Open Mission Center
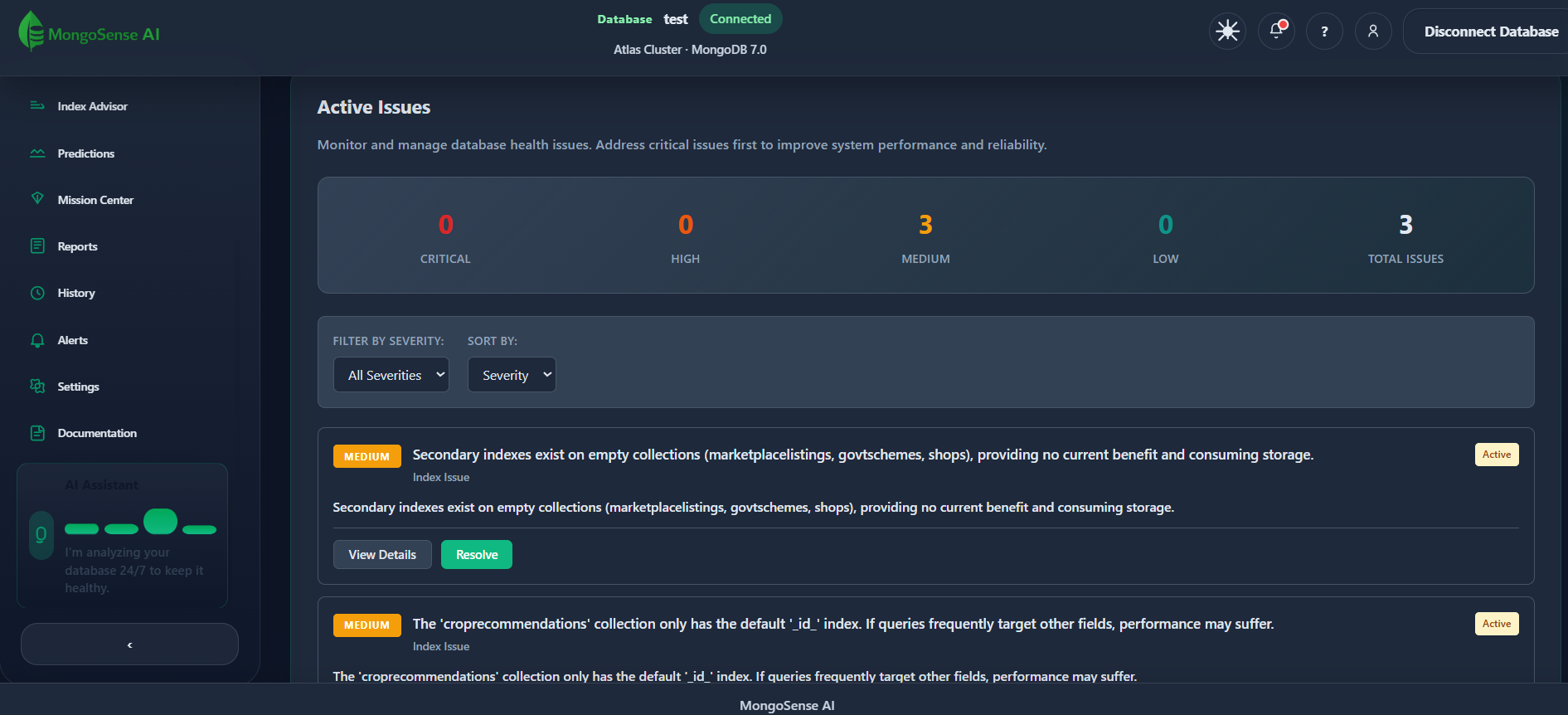The image size is (1568, 715). tap(95, 200)
